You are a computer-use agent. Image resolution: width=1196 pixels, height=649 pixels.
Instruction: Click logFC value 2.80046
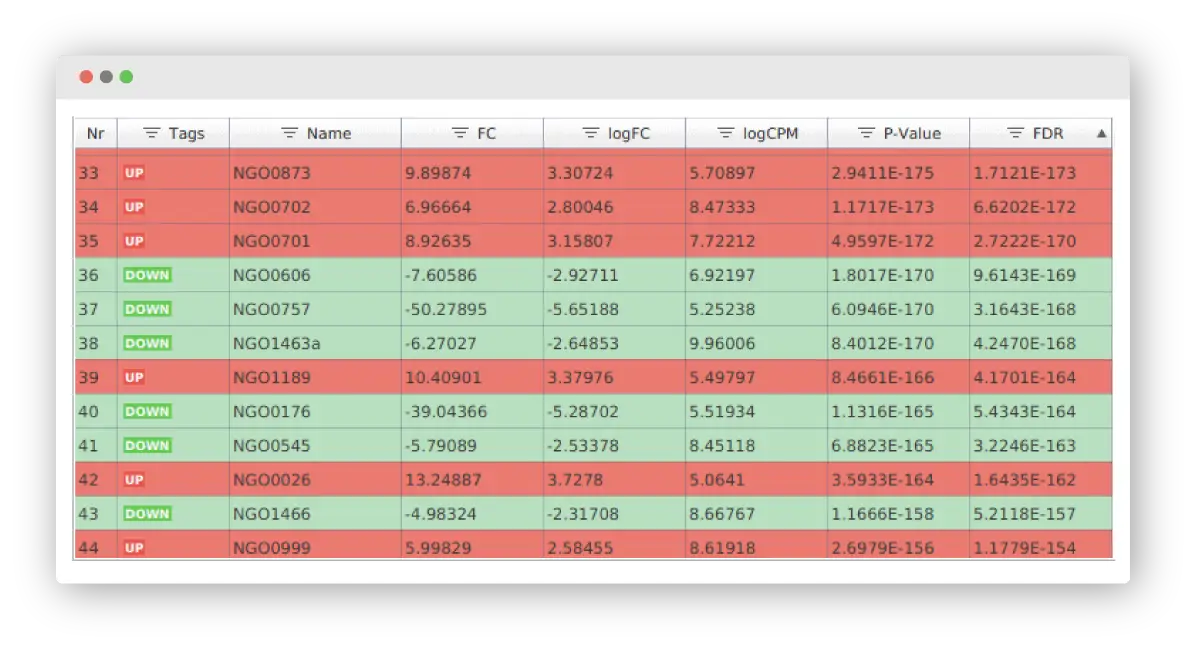pyautogui.click(x=580, y=207)
